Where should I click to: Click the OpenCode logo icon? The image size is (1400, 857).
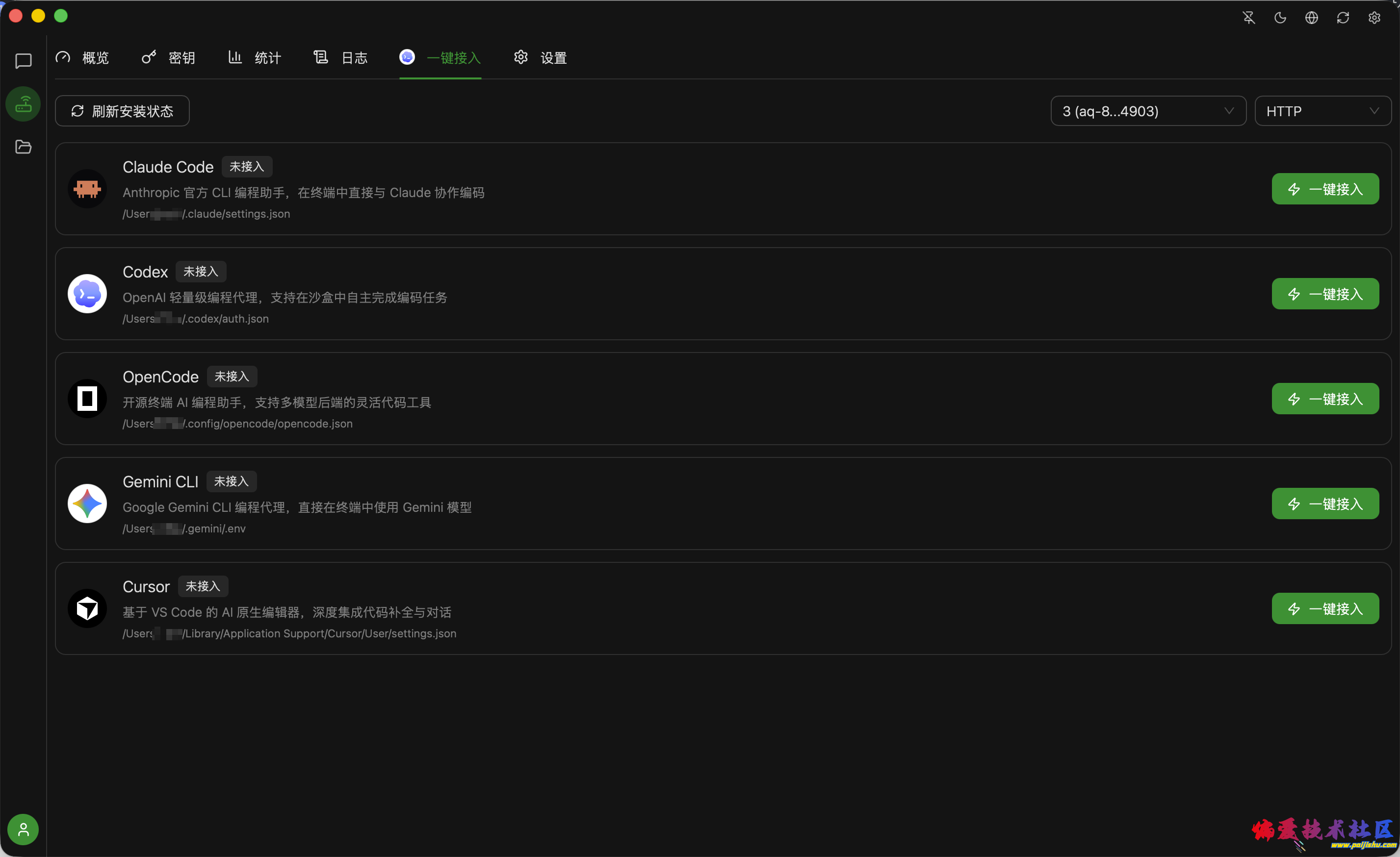click(86, 398)
